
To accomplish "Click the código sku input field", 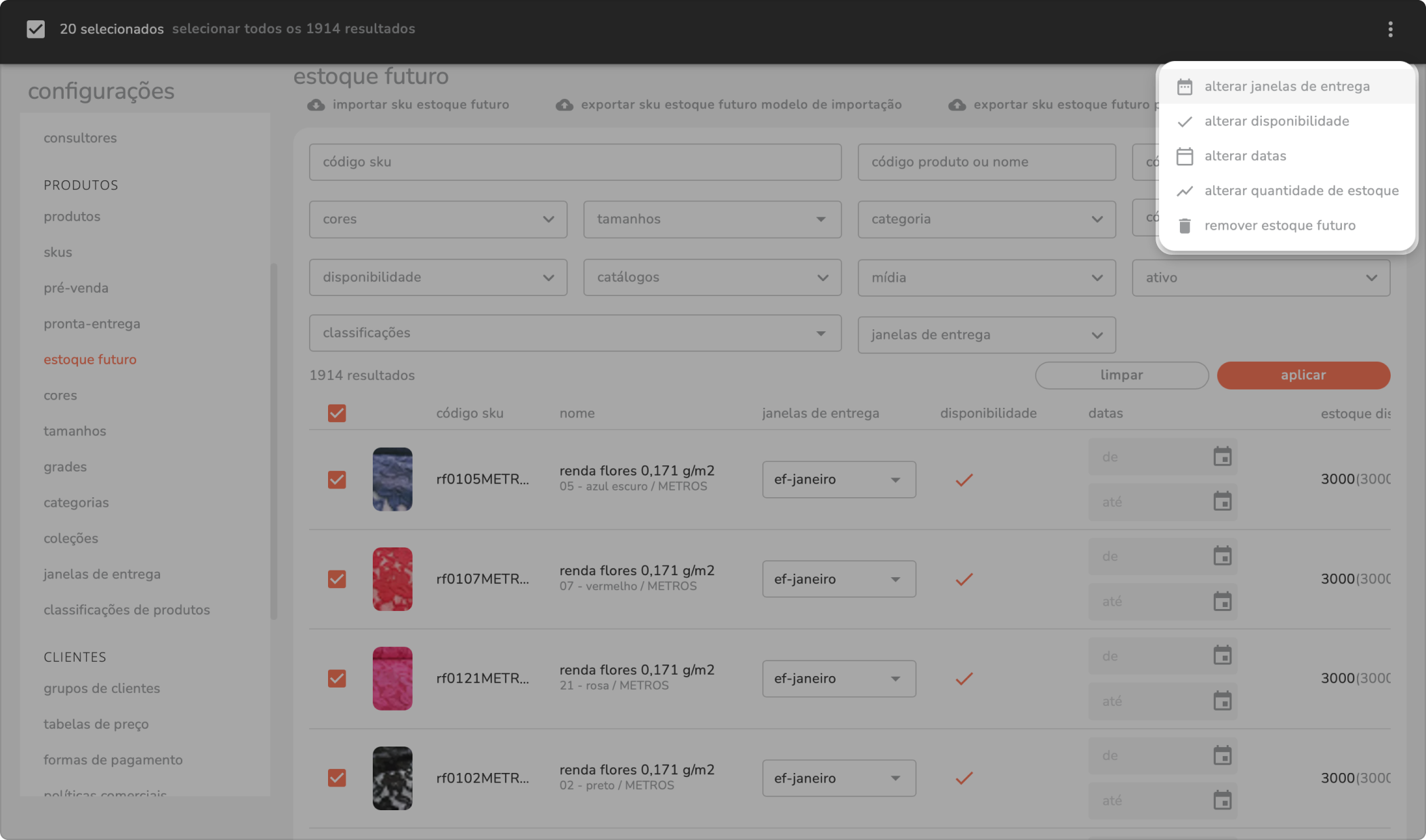I will click(575, 162).
